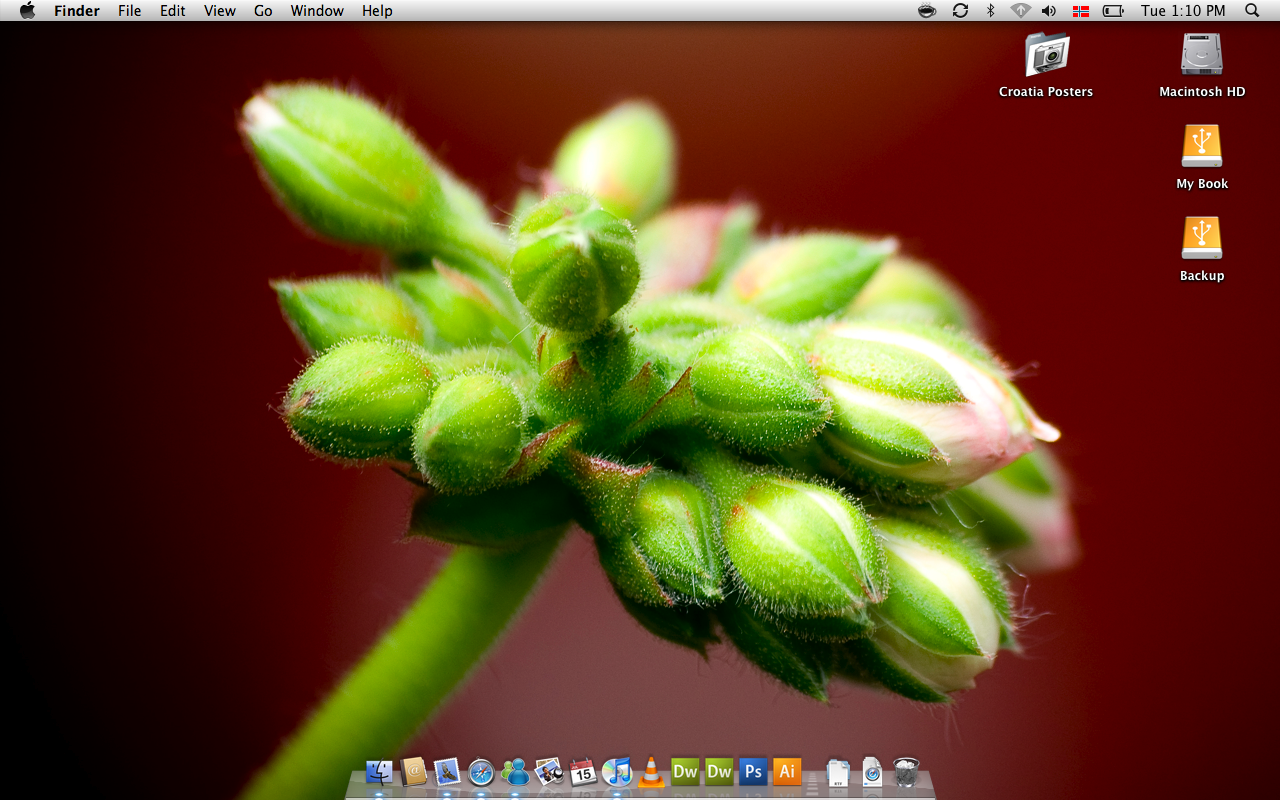This screenshot has height=800, width=1280.
Task: Launch the Dreamweaver icon beside Photoshop
Action: click(x=719, y=771)
